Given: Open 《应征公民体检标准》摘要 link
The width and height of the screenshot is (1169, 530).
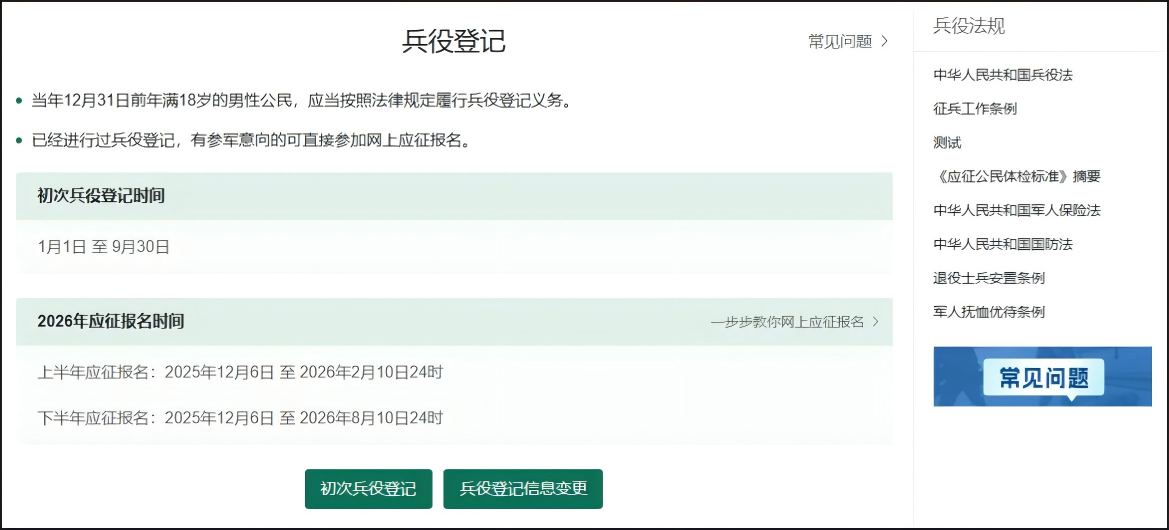Looking at the screenshot, I should 1016,177.
